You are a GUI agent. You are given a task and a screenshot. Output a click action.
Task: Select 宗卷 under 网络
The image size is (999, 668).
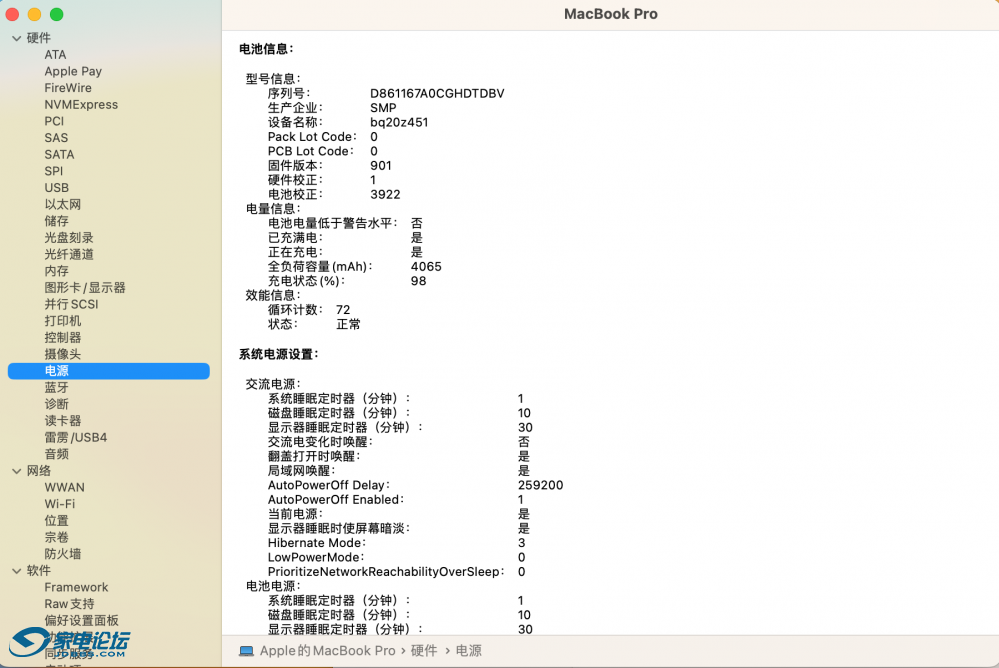click(57, 537)
